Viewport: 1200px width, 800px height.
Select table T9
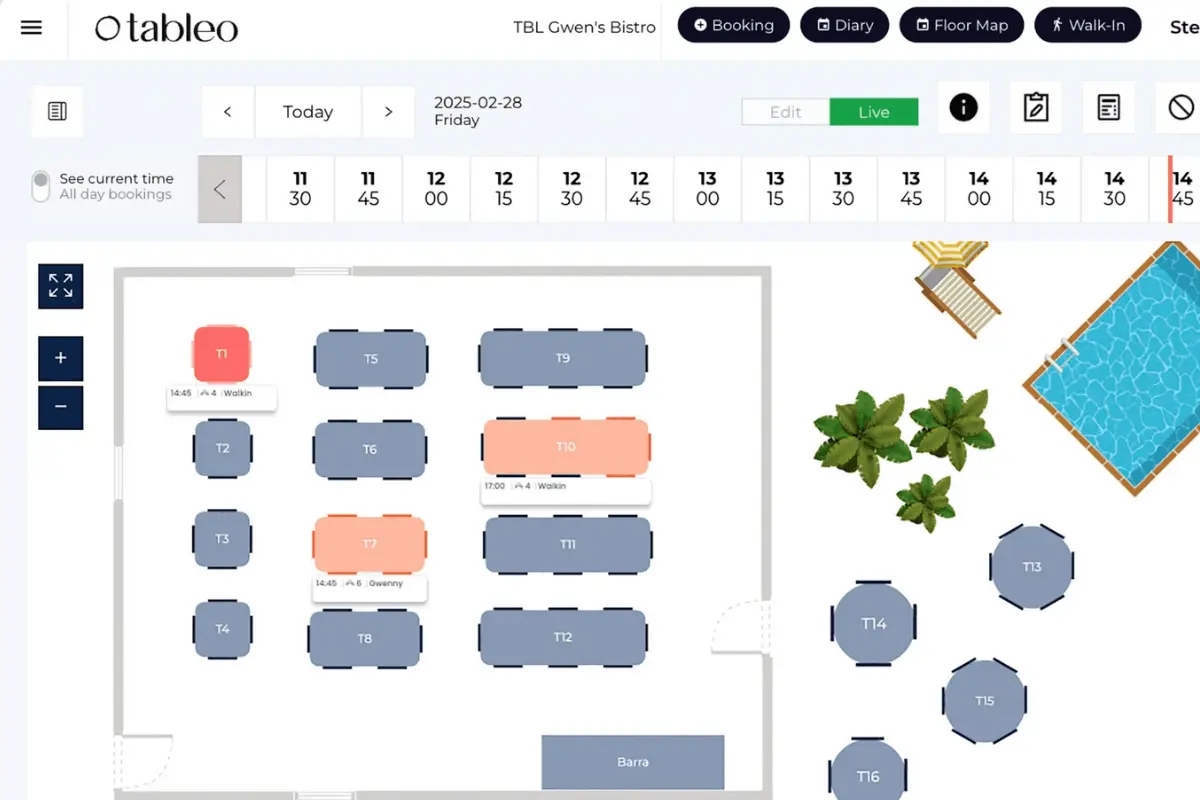563,358
